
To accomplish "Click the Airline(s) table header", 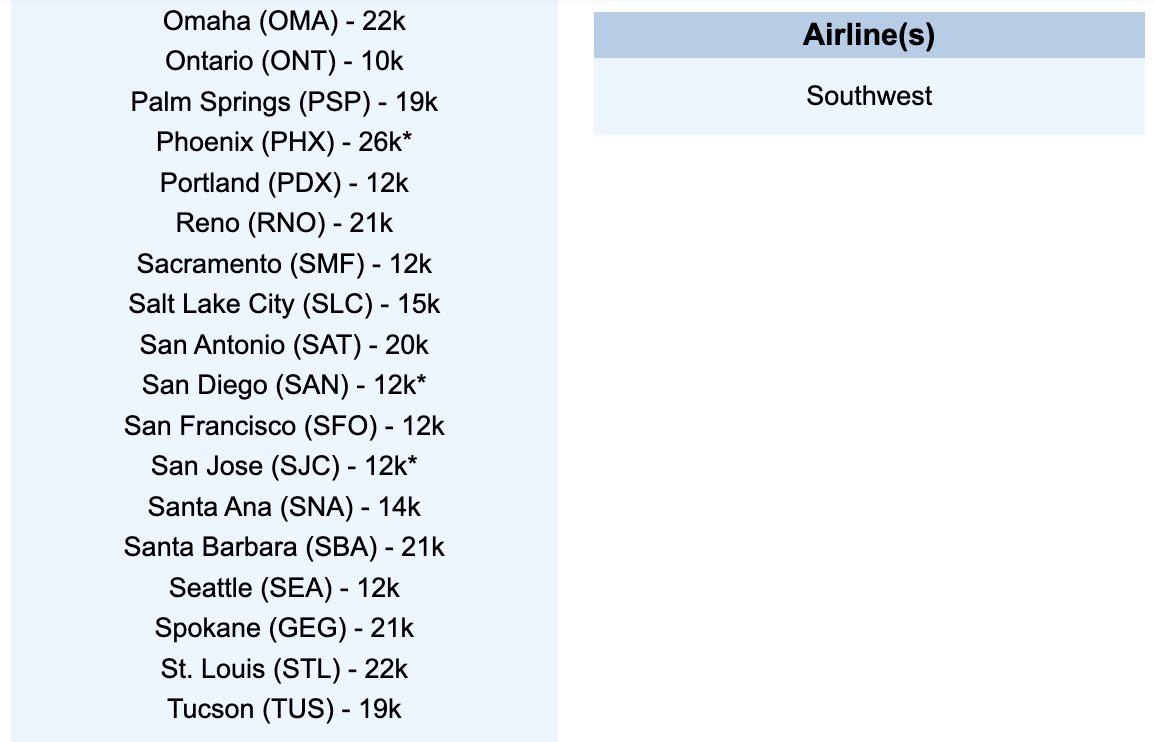I will (x=868, y=36).
